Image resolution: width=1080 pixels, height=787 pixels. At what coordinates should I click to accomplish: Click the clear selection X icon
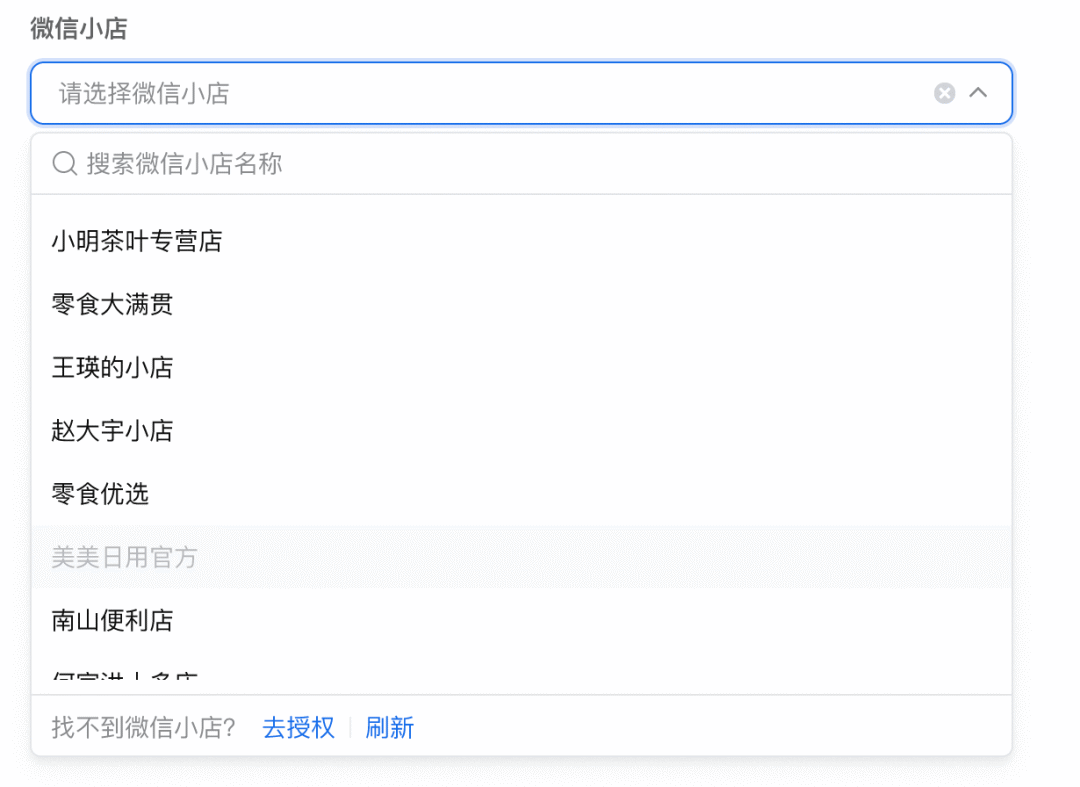coord(944,93)
